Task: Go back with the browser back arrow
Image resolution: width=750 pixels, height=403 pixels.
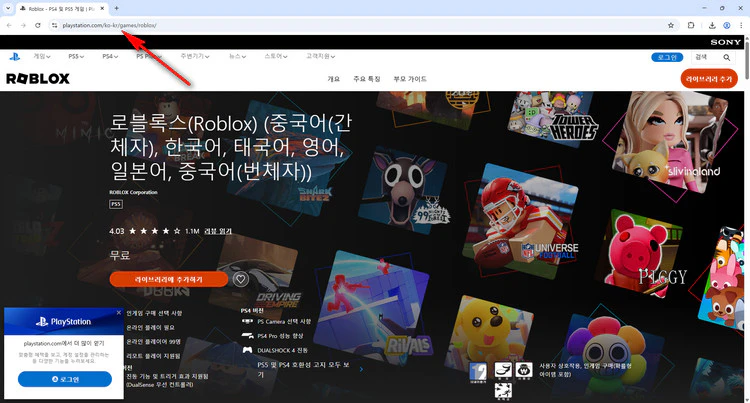Action: pyautogui.click(x=10, y=24)
